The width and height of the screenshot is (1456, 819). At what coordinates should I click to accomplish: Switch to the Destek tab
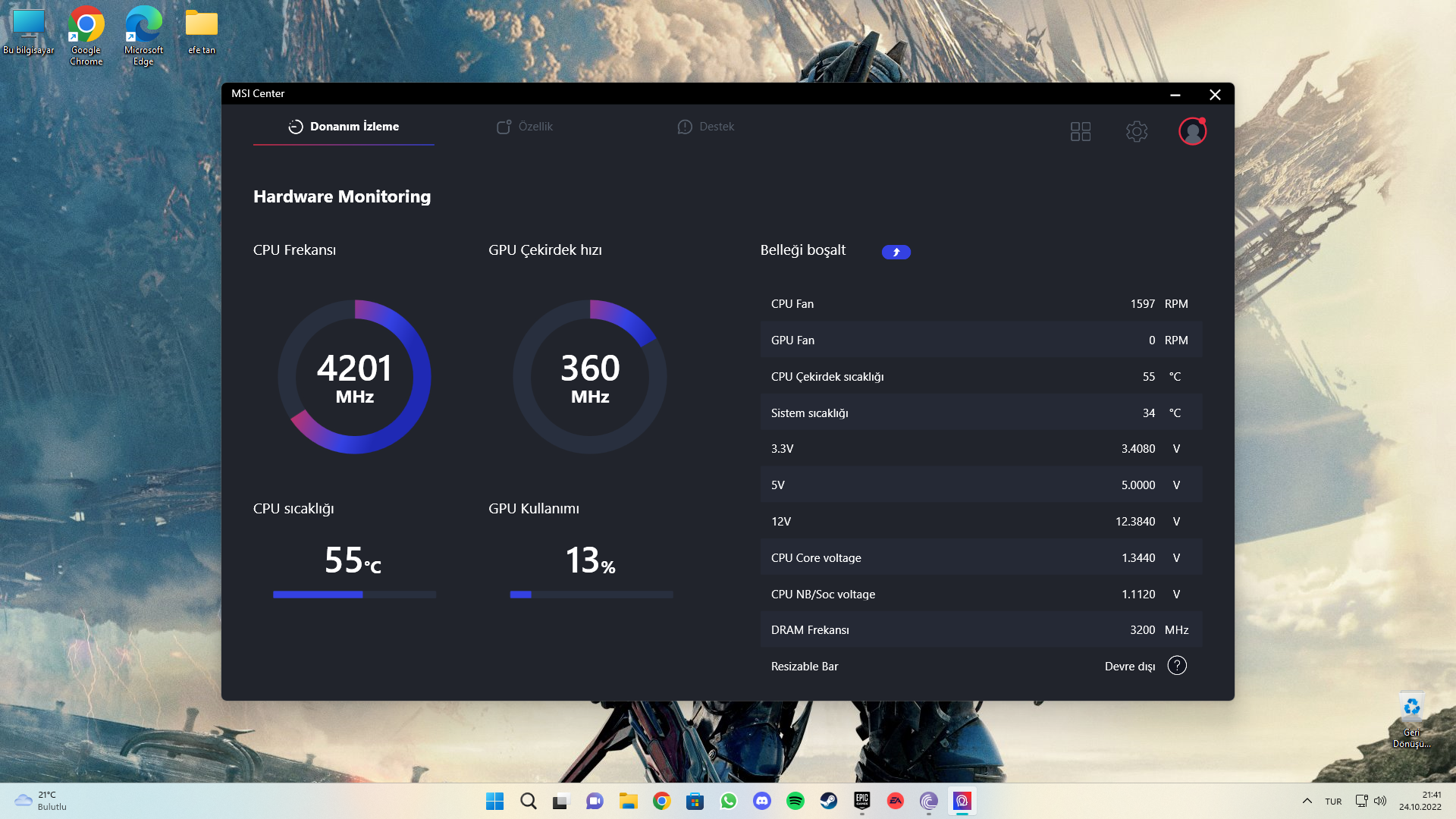click(705, 127)
